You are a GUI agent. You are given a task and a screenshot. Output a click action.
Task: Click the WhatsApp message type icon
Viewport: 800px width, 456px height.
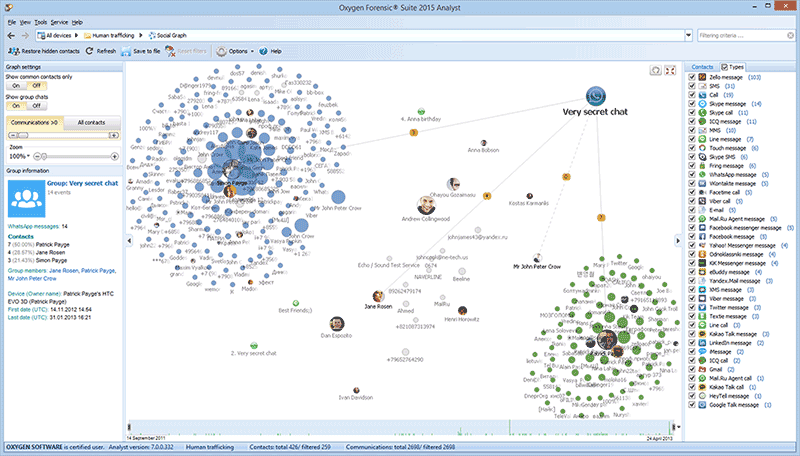tap(702, 174)
